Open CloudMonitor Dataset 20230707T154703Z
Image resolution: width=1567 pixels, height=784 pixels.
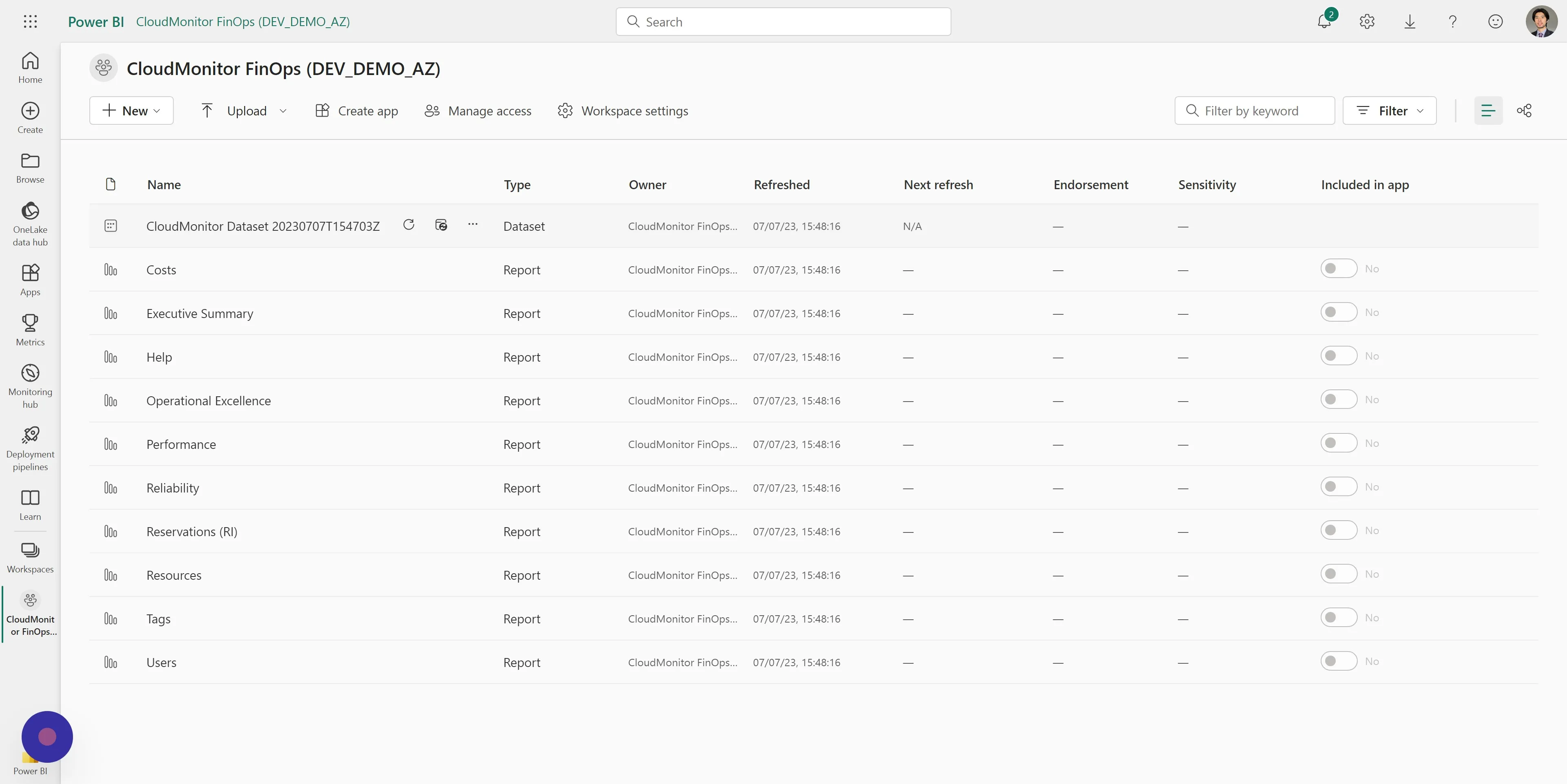[263, 226]
